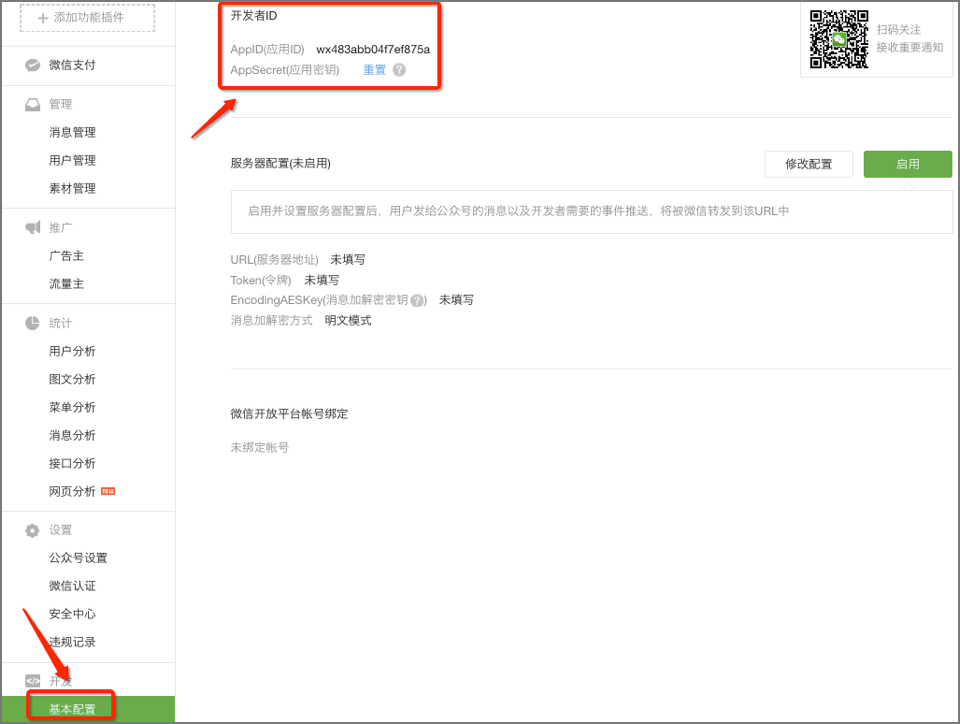Go to 广告主 under 推广

[66, 256]
